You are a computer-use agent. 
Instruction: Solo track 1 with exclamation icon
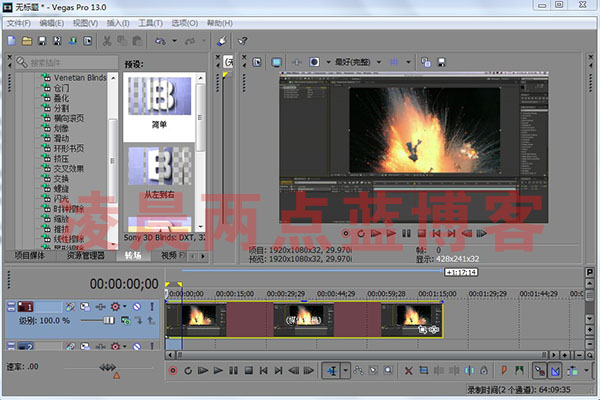pyautogui.click(x=152, y=307)
